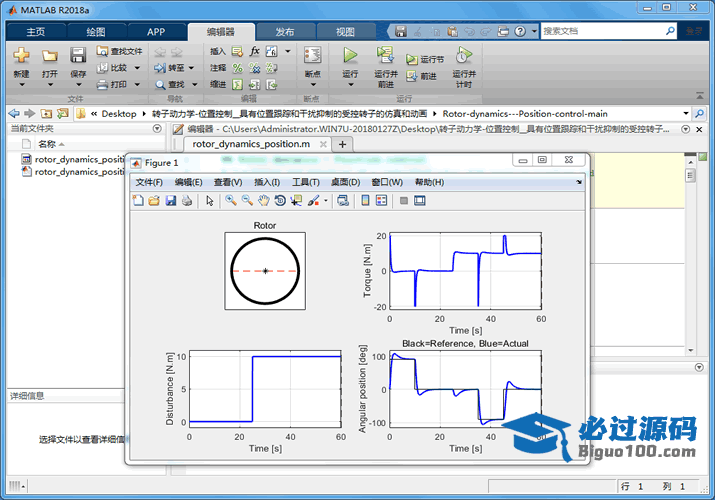Click Run Section (运行节) icon
The image size is (715, 500).
click(x=412, y=60)
